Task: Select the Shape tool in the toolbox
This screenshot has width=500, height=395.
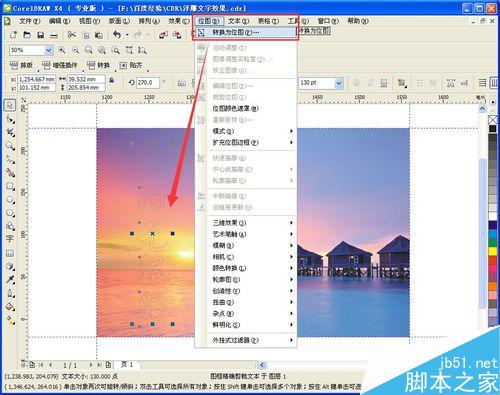Action: pos(10,119)
